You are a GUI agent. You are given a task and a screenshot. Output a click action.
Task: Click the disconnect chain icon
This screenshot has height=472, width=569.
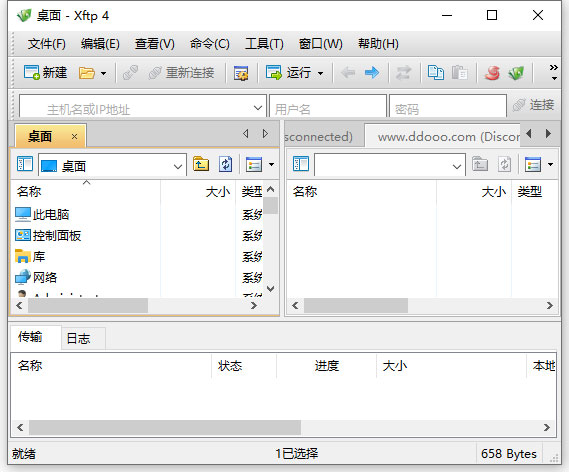tap(130, 73)
